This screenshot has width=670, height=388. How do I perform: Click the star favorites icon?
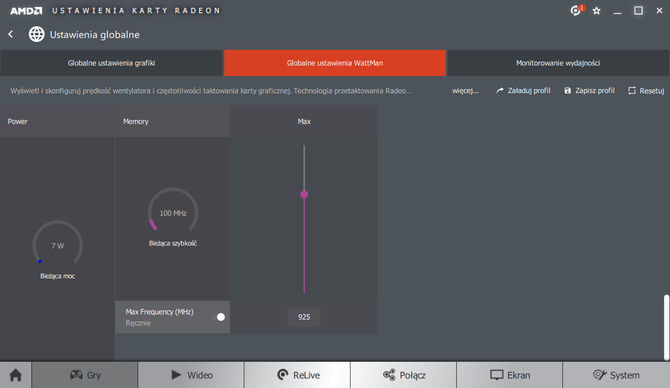[x=597, y=11]
